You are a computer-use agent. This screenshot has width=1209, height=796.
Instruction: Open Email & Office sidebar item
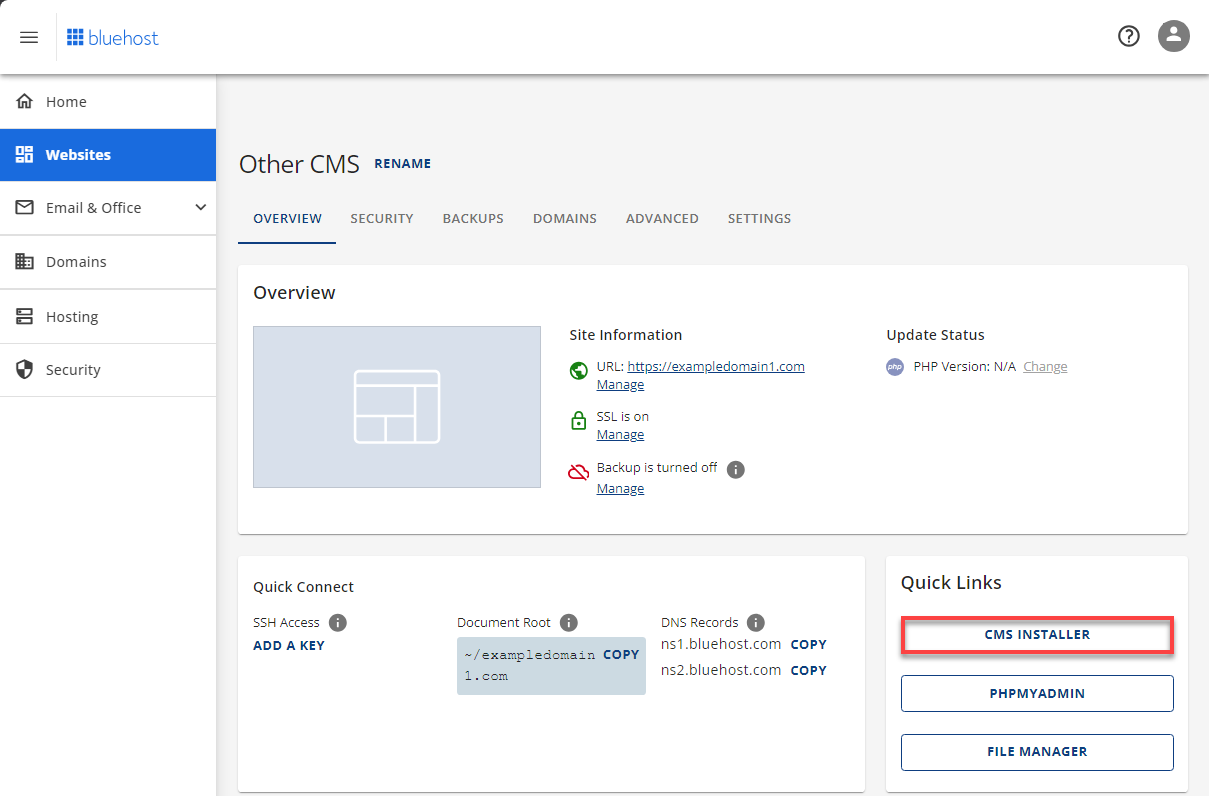[108, 207]
